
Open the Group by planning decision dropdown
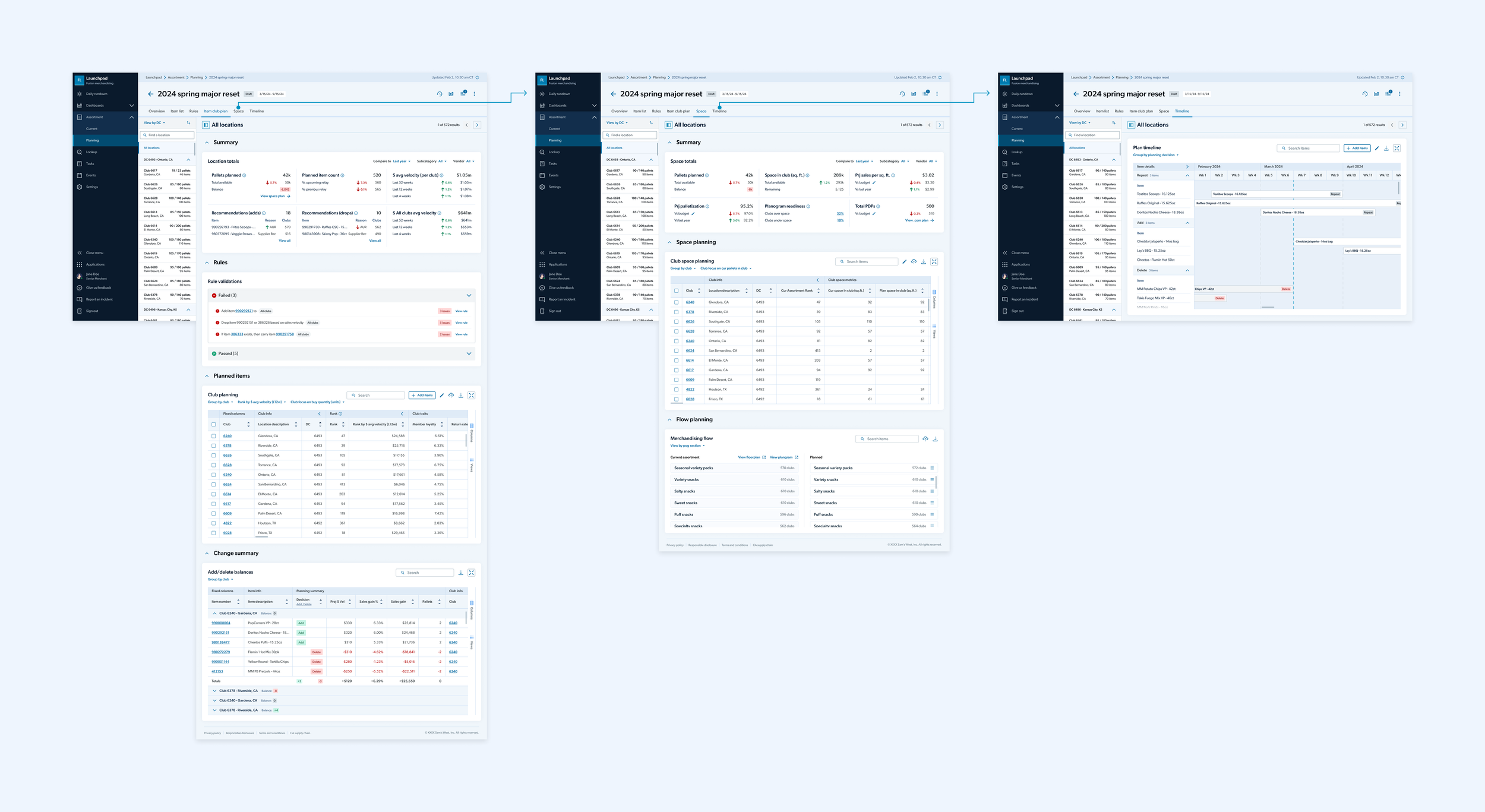coord(1155,155)
